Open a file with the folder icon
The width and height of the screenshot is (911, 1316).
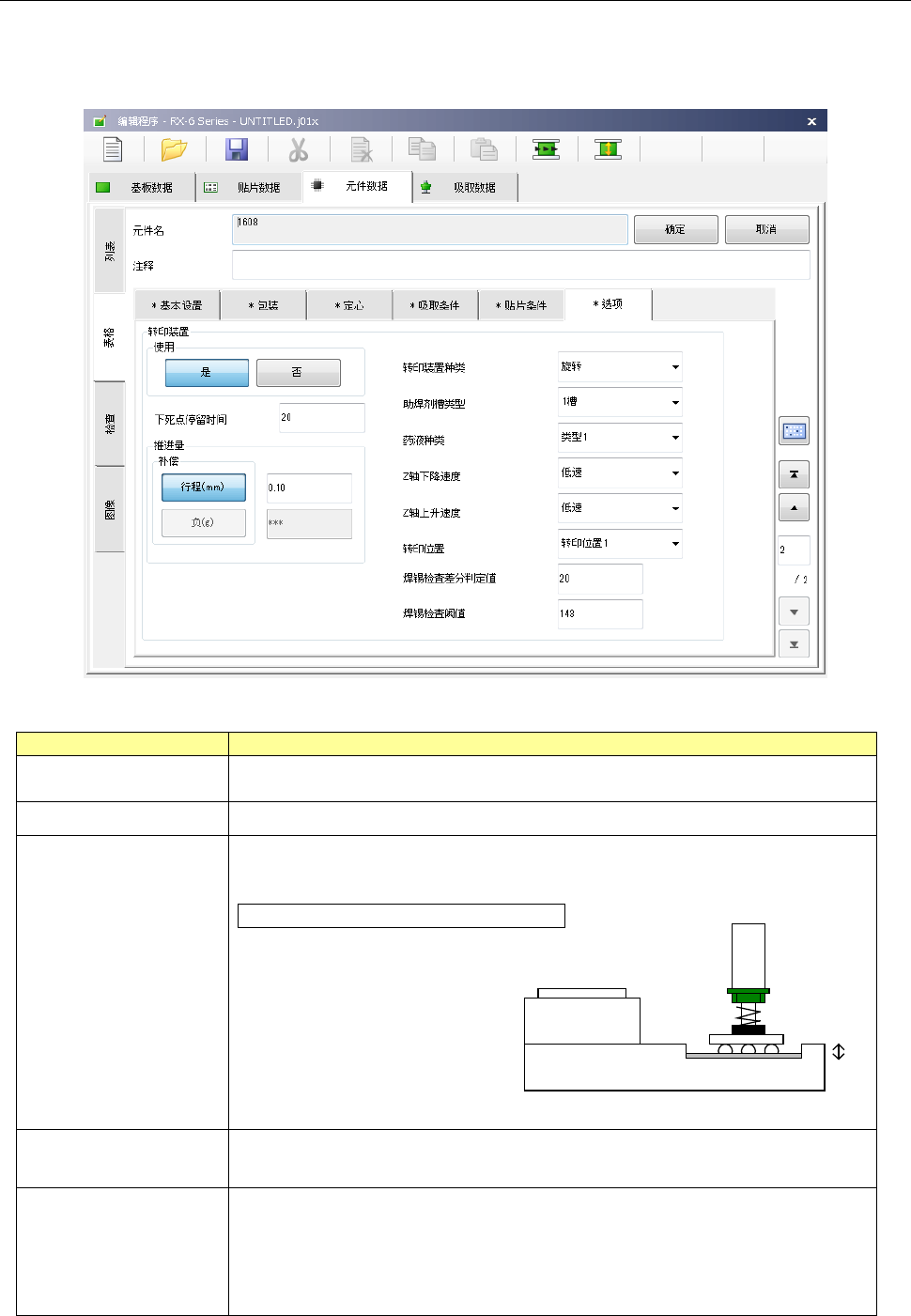click(x=174, y=149)
